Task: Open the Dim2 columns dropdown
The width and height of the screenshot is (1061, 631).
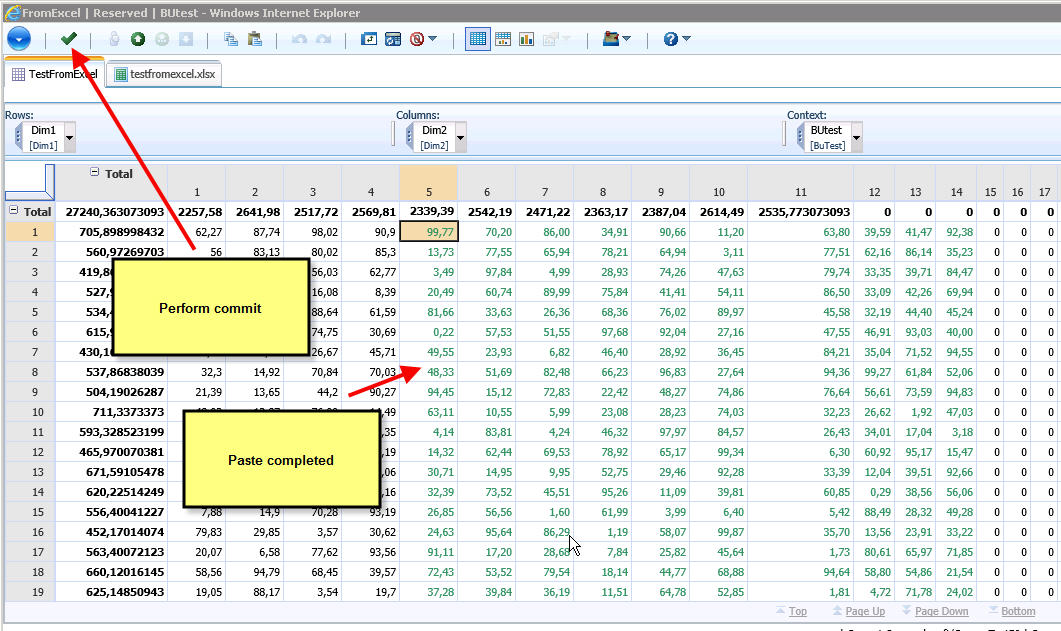Action: (460, 137)
